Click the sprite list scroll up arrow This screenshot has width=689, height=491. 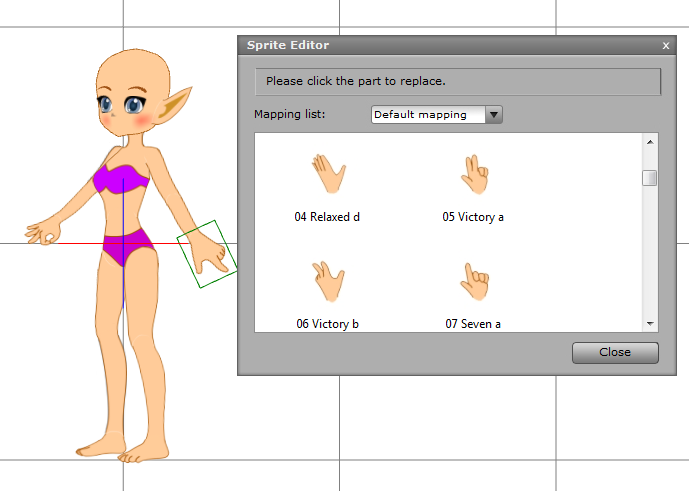(x=650, y=142)
